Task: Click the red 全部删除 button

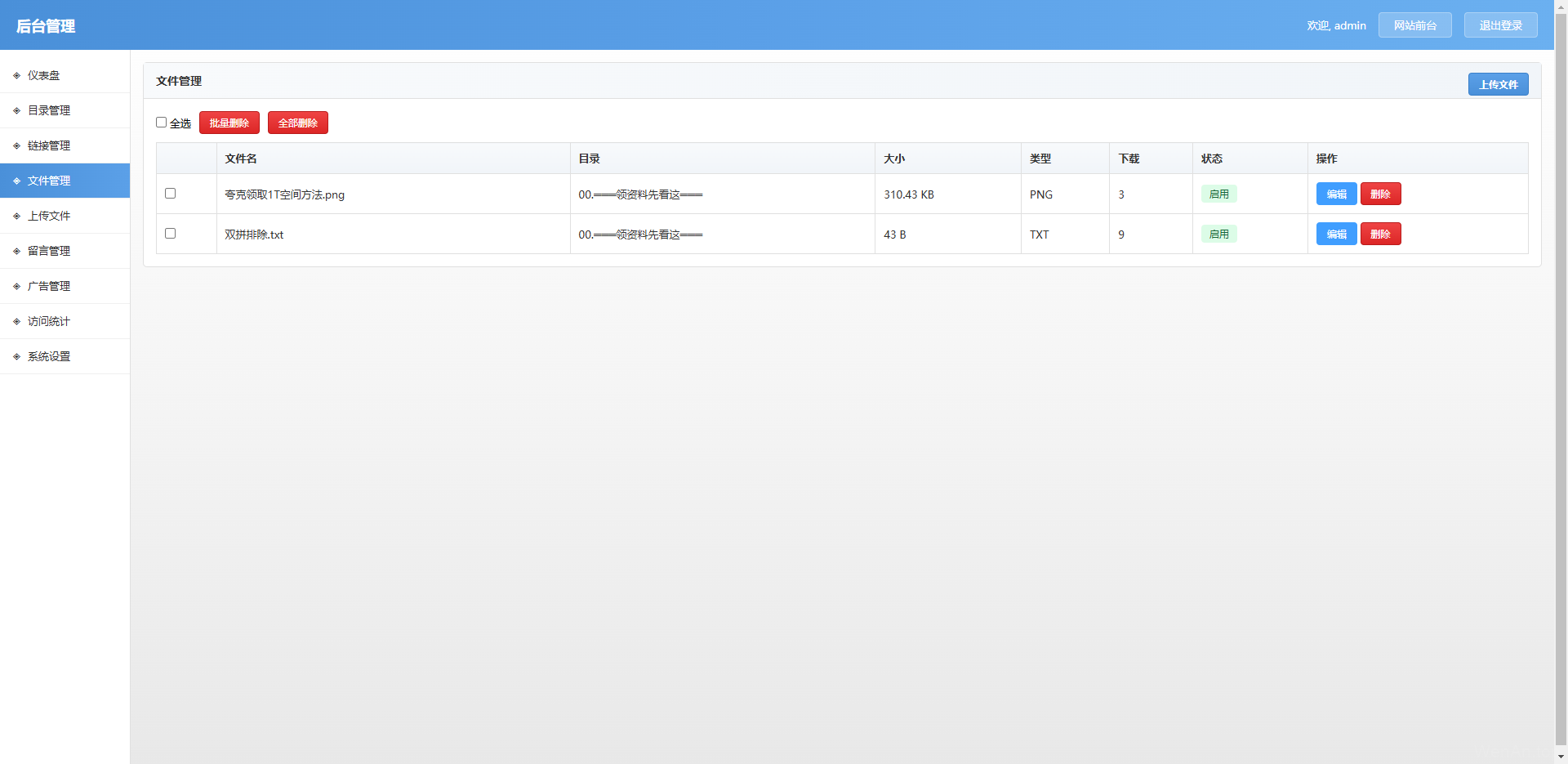Action: tap(298, 123)
